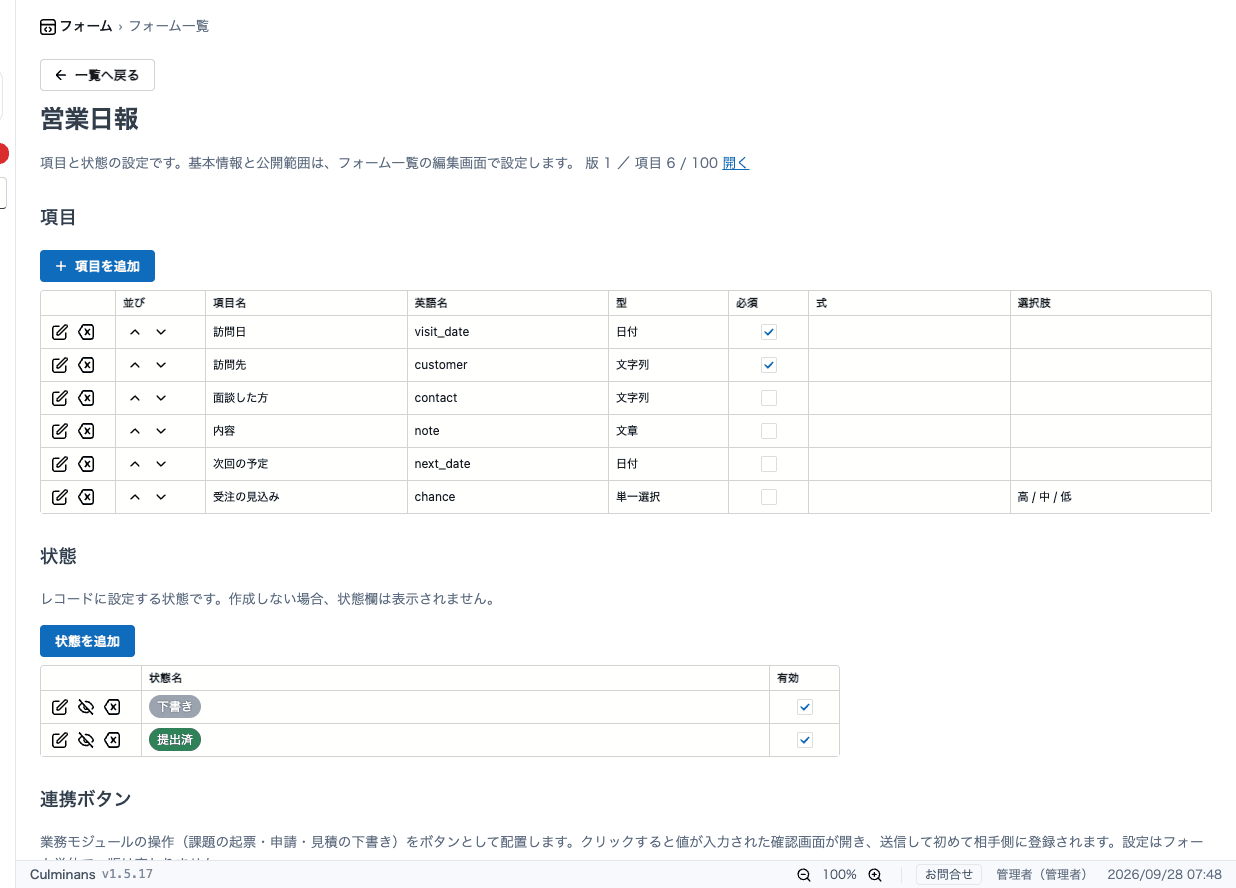Click the Culminans v1.5.17 label
Screen dimensions: 1236x888
[91, 875]
